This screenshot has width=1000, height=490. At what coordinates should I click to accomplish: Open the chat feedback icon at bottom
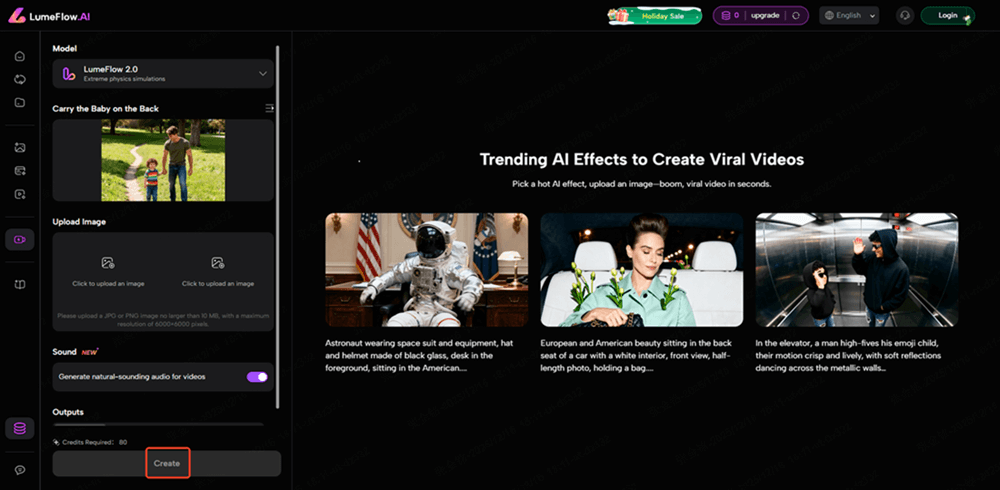tap(20, 470)
